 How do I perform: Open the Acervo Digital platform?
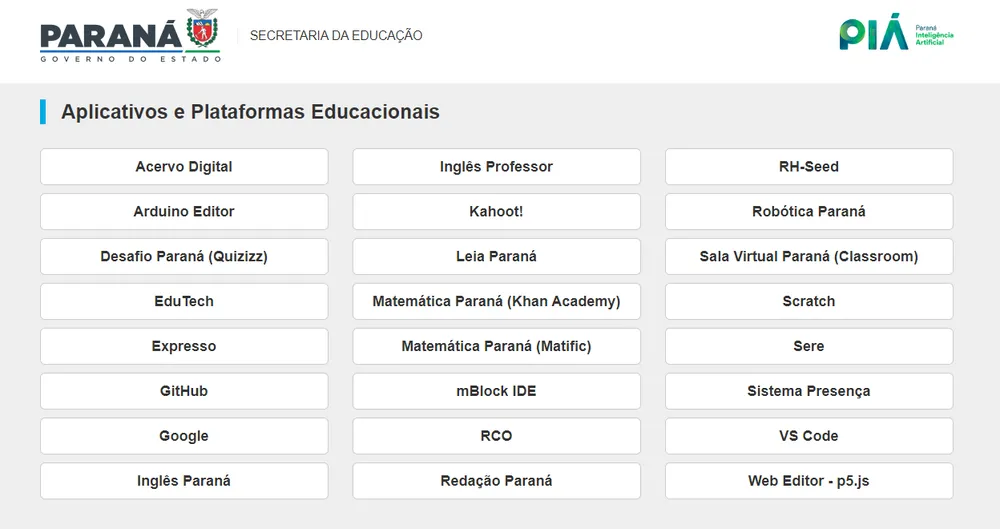tap(184, 167)
